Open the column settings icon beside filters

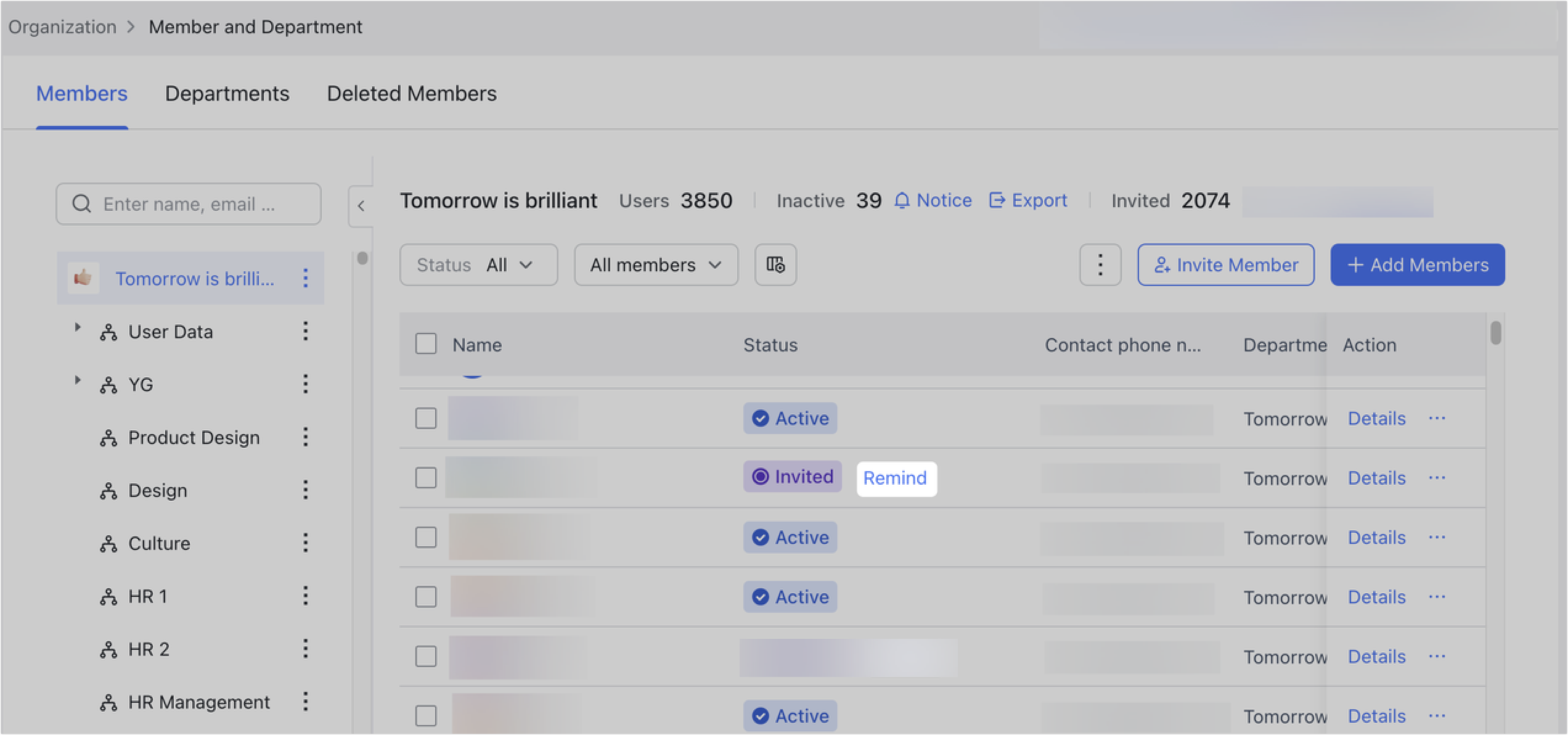coord(775,265)
